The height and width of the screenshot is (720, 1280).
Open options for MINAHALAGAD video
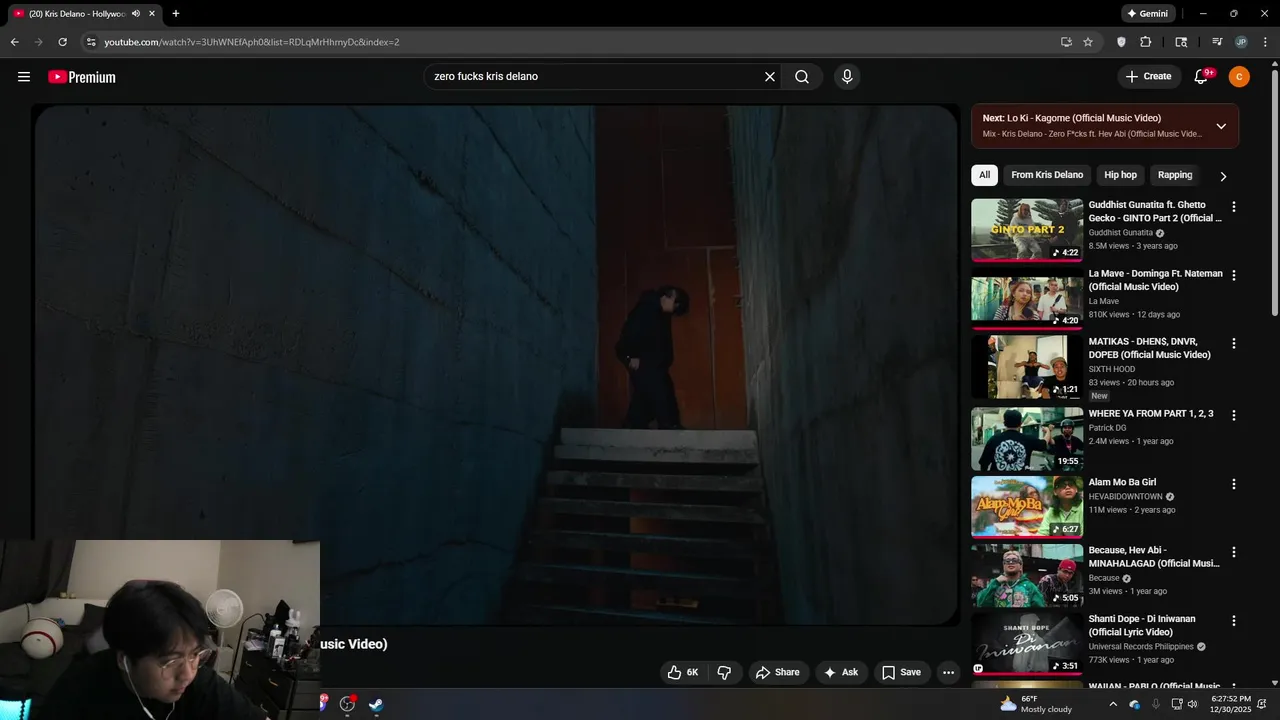coord(1233,552)
